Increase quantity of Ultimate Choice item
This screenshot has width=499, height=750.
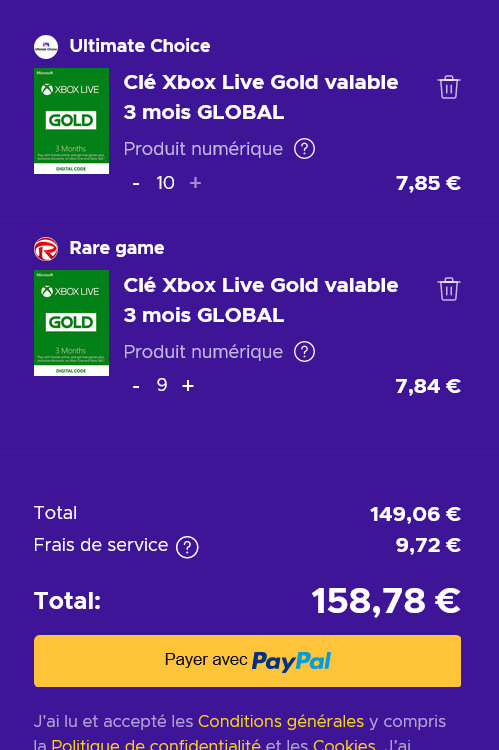(195, 183)
